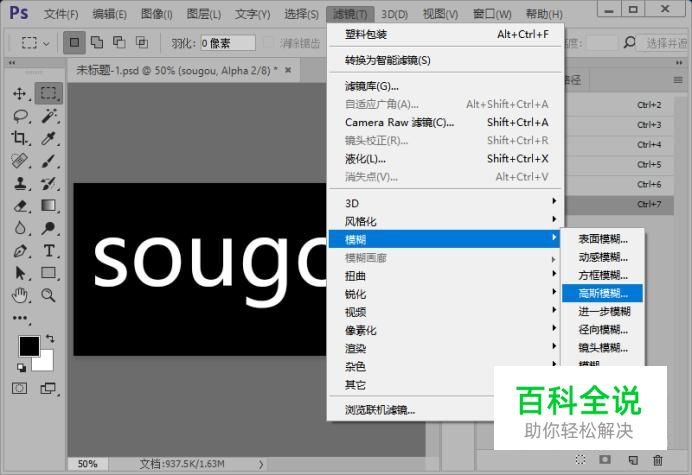Screen dimensions: 692x475
Task: Choose Subtract from Selection mode
Action: pos(119,42)
